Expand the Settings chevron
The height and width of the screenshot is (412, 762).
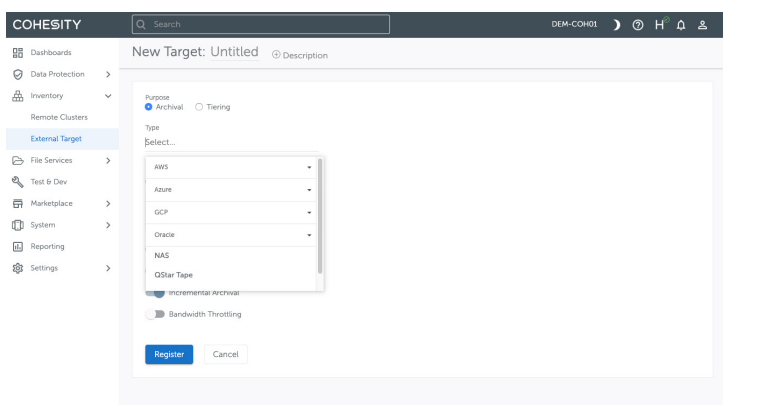108,268
